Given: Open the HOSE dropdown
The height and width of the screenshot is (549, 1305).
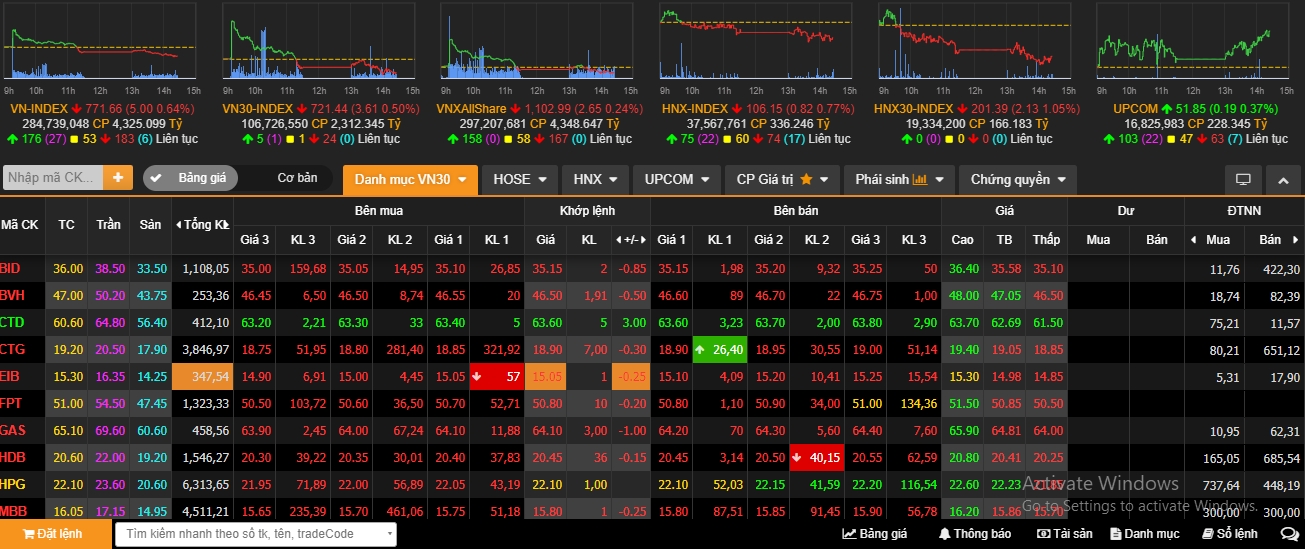Looking at the screenshot, I should [520, 180].
